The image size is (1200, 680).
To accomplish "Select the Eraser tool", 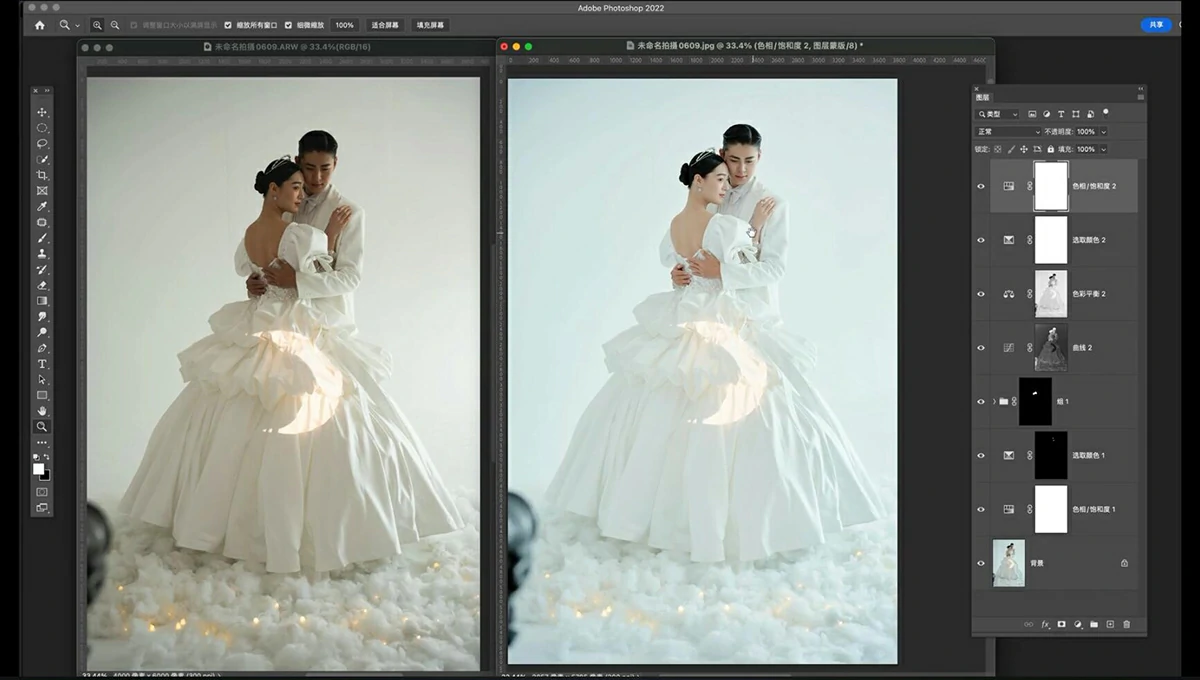I will pos(42,285).
